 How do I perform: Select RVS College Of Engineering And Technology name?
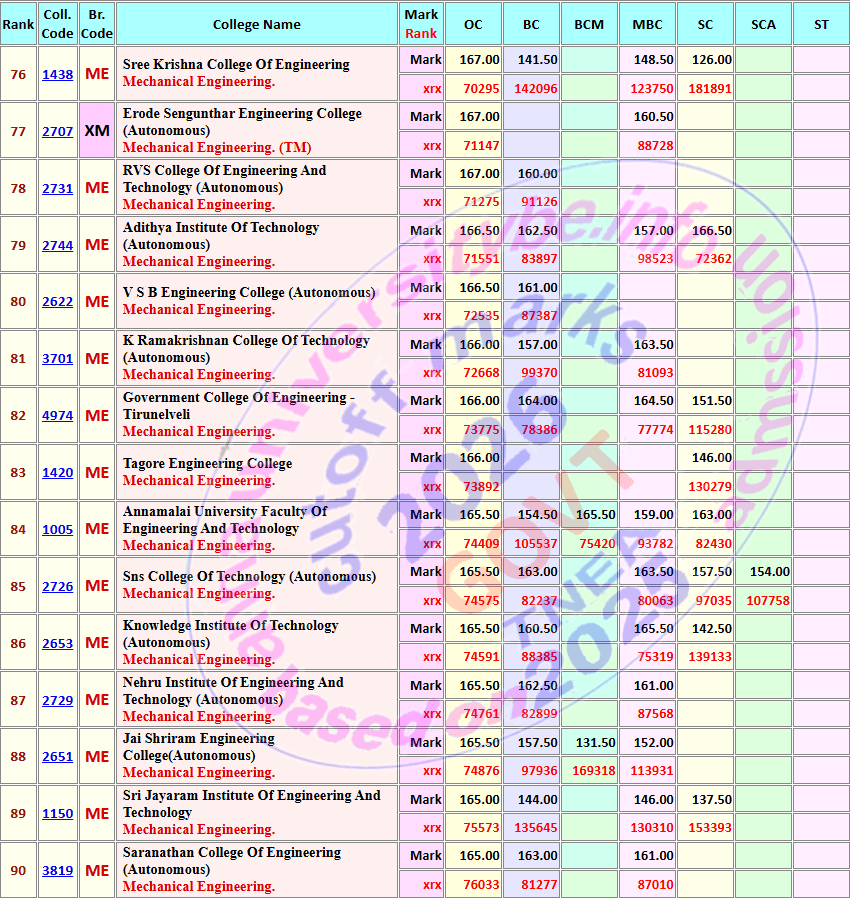[224, 179]
